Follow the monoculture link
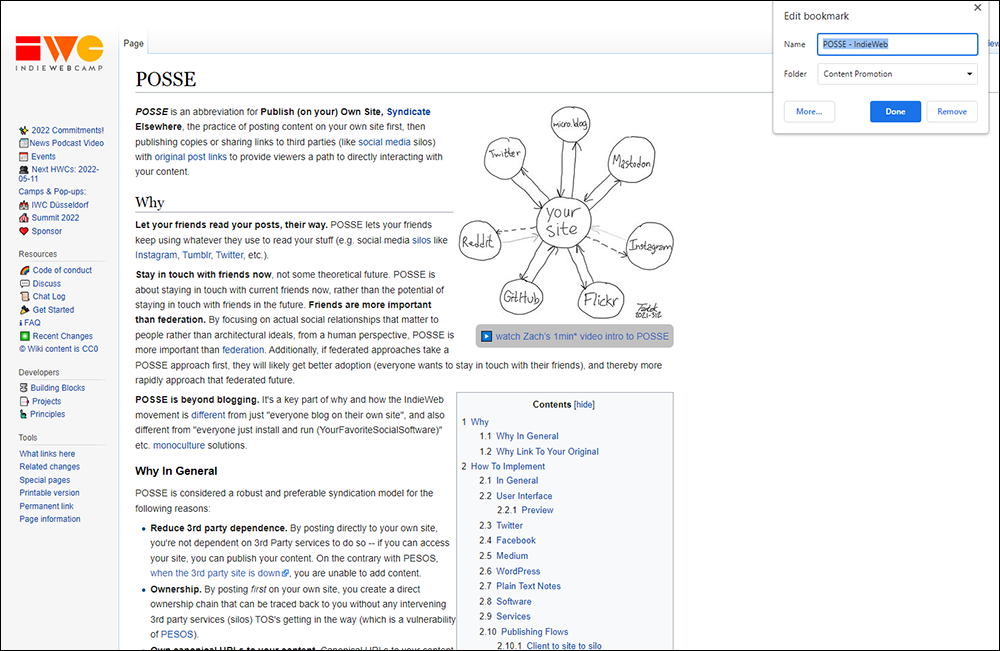 [x=179, y=446]
